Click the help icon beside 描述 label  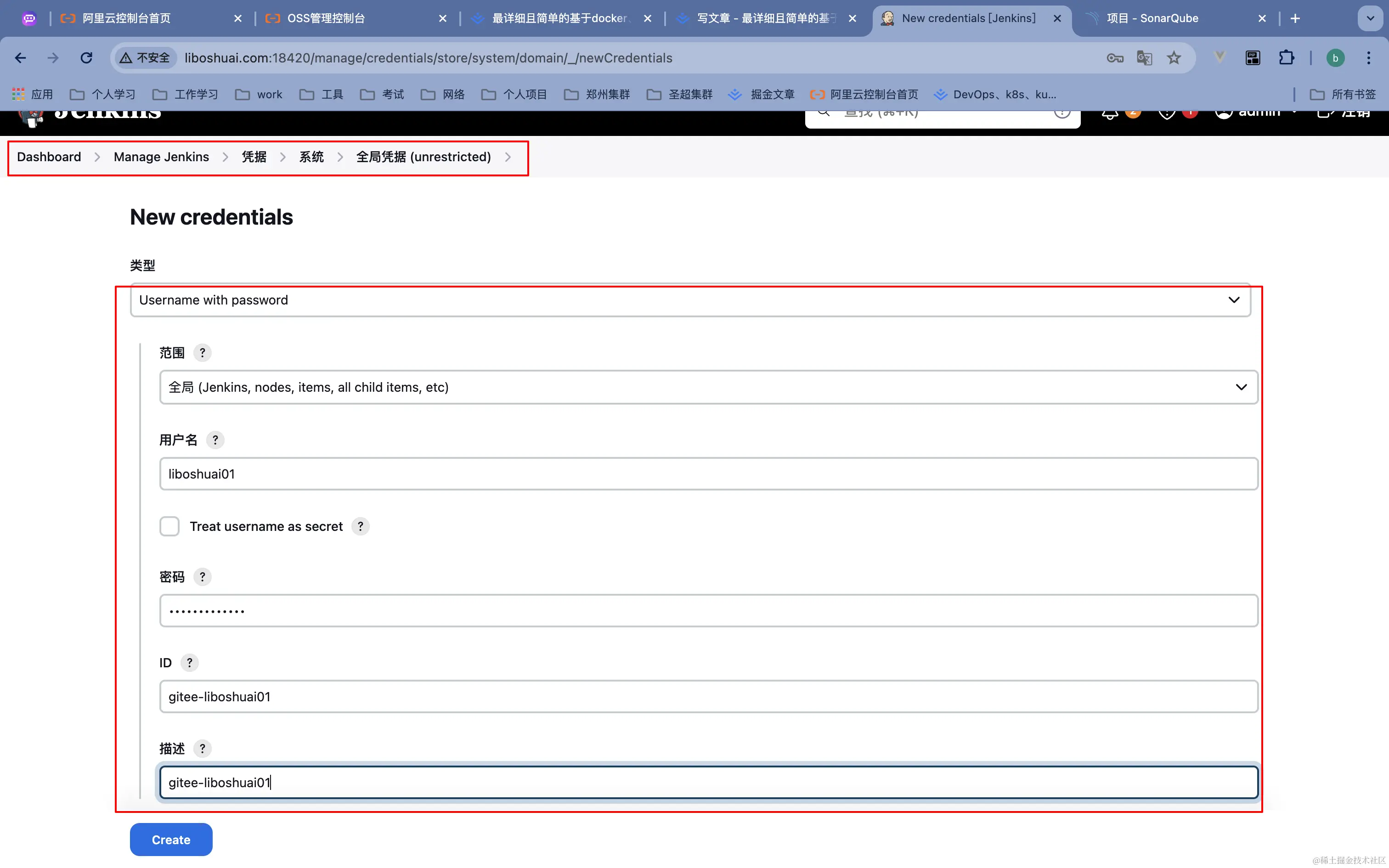click(202, 749)
